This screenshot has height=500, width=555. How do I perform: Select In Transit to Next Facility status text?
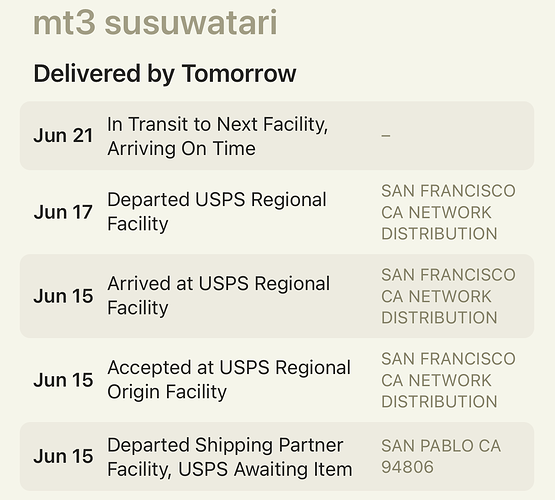coord(218,125)
